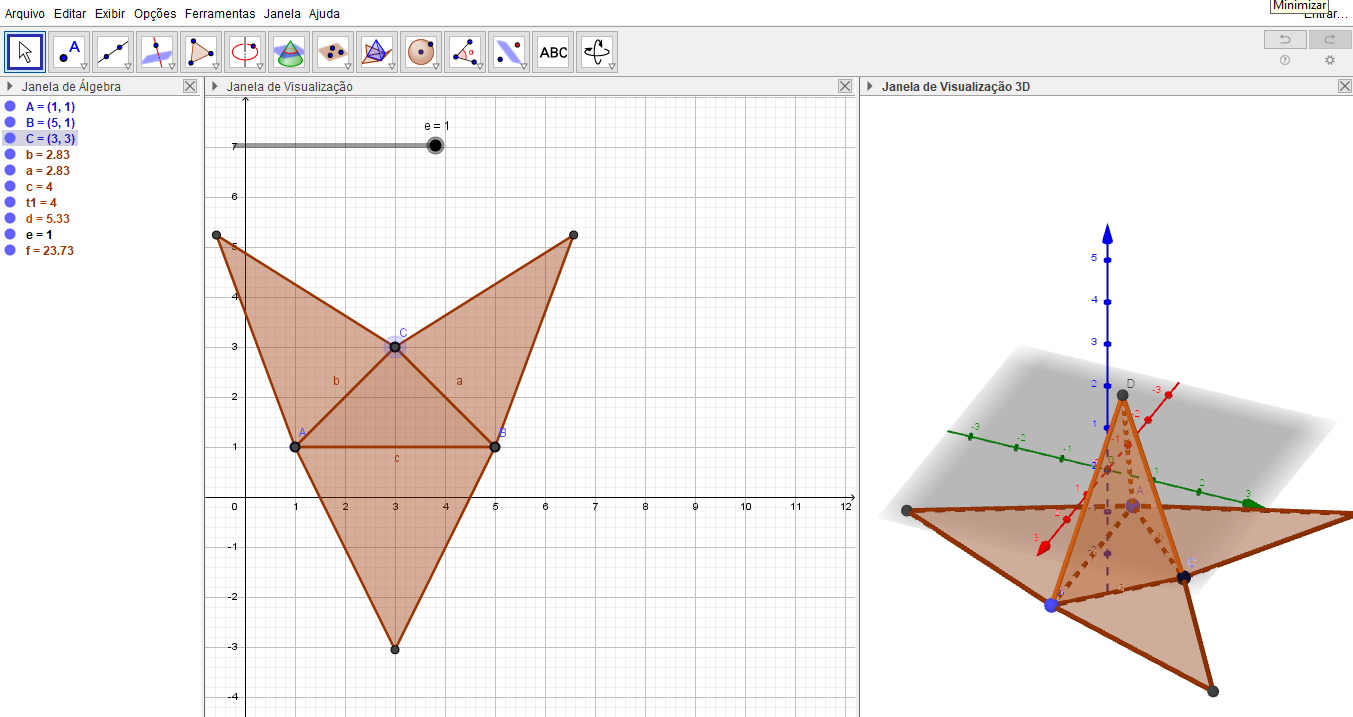Select the ABC Text tool
The image size is (1353, 717).
click(x=553, y=51)
